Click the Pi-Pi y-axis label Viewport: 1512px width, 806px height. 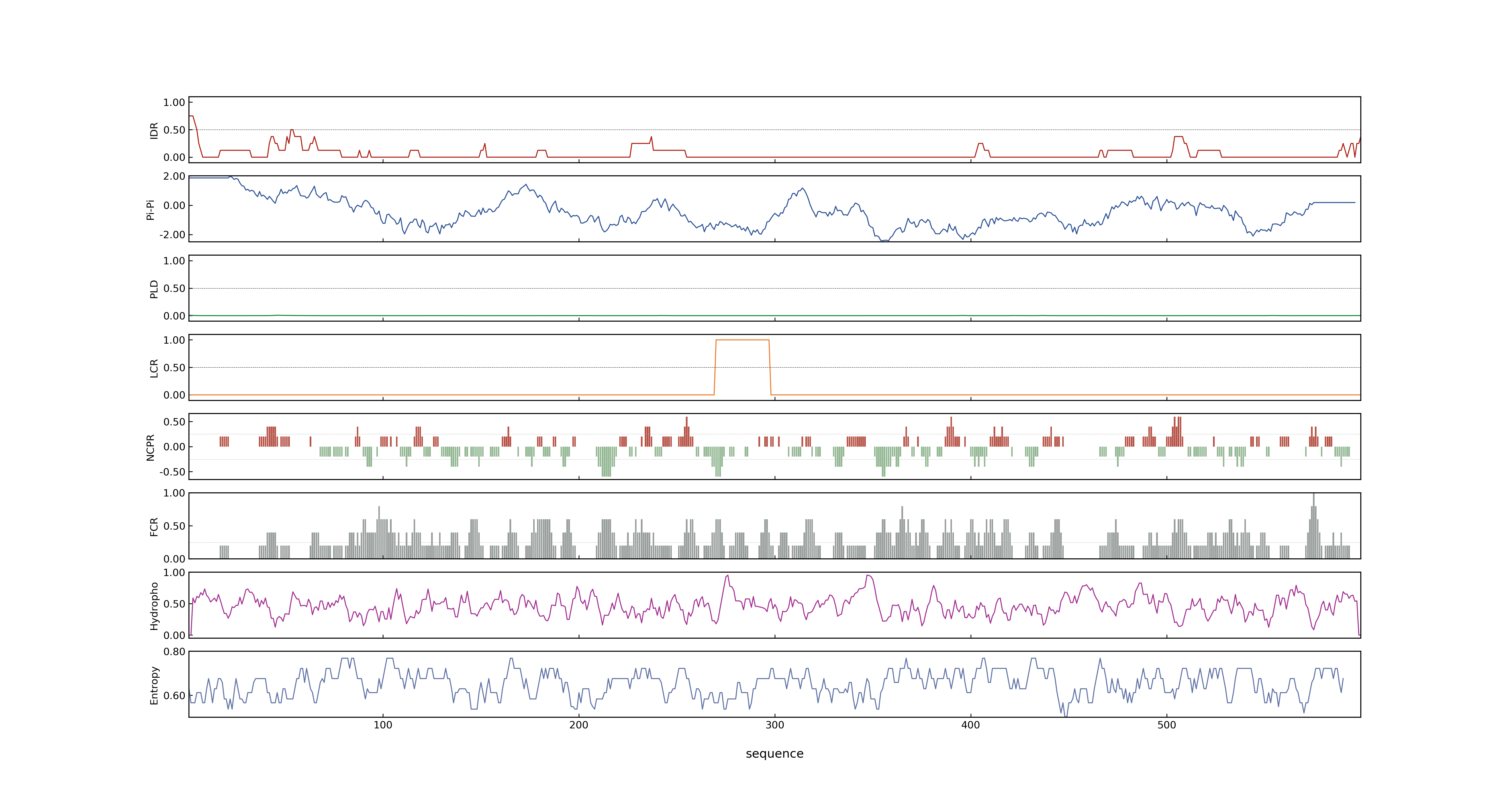[x=150, y=209]
